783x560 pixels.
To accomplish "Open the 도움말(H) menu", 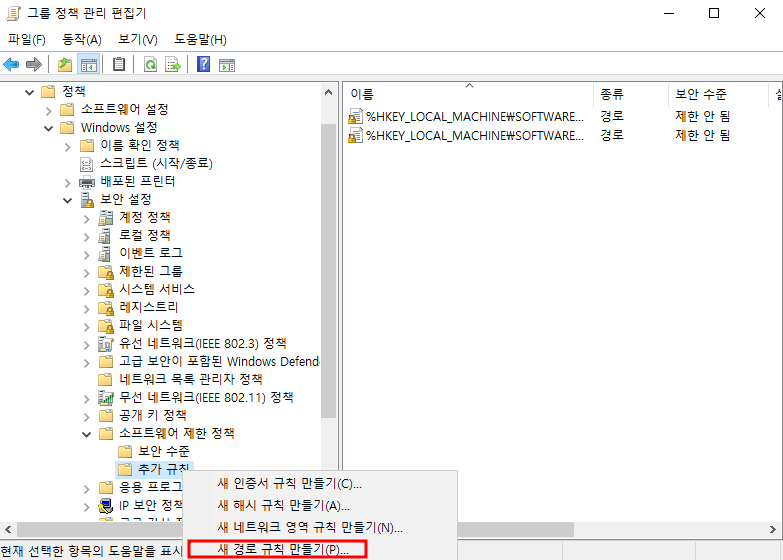I will click(x=200, y=39).
